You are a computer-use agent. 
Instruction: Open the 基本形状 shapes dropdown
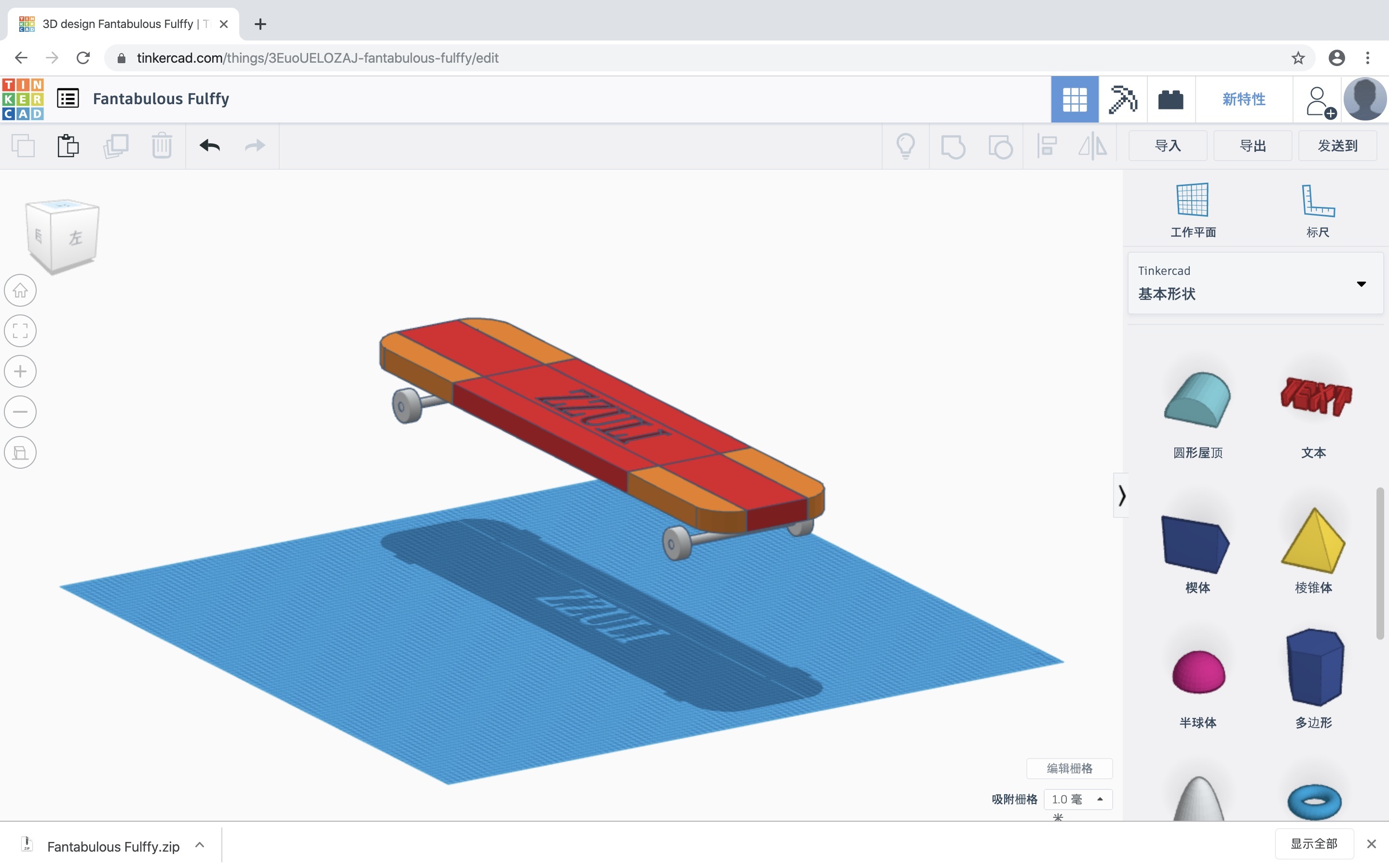pos(1255,283)
